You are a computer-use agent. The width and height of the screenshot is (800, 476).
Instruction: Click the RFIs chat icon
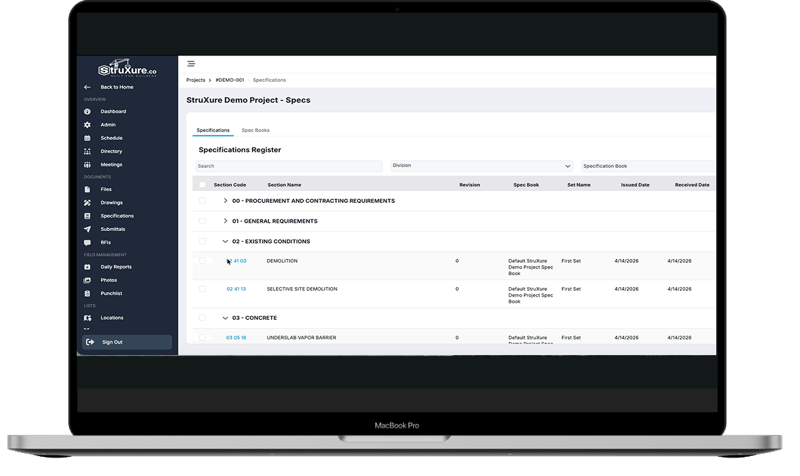pos(88,242)
